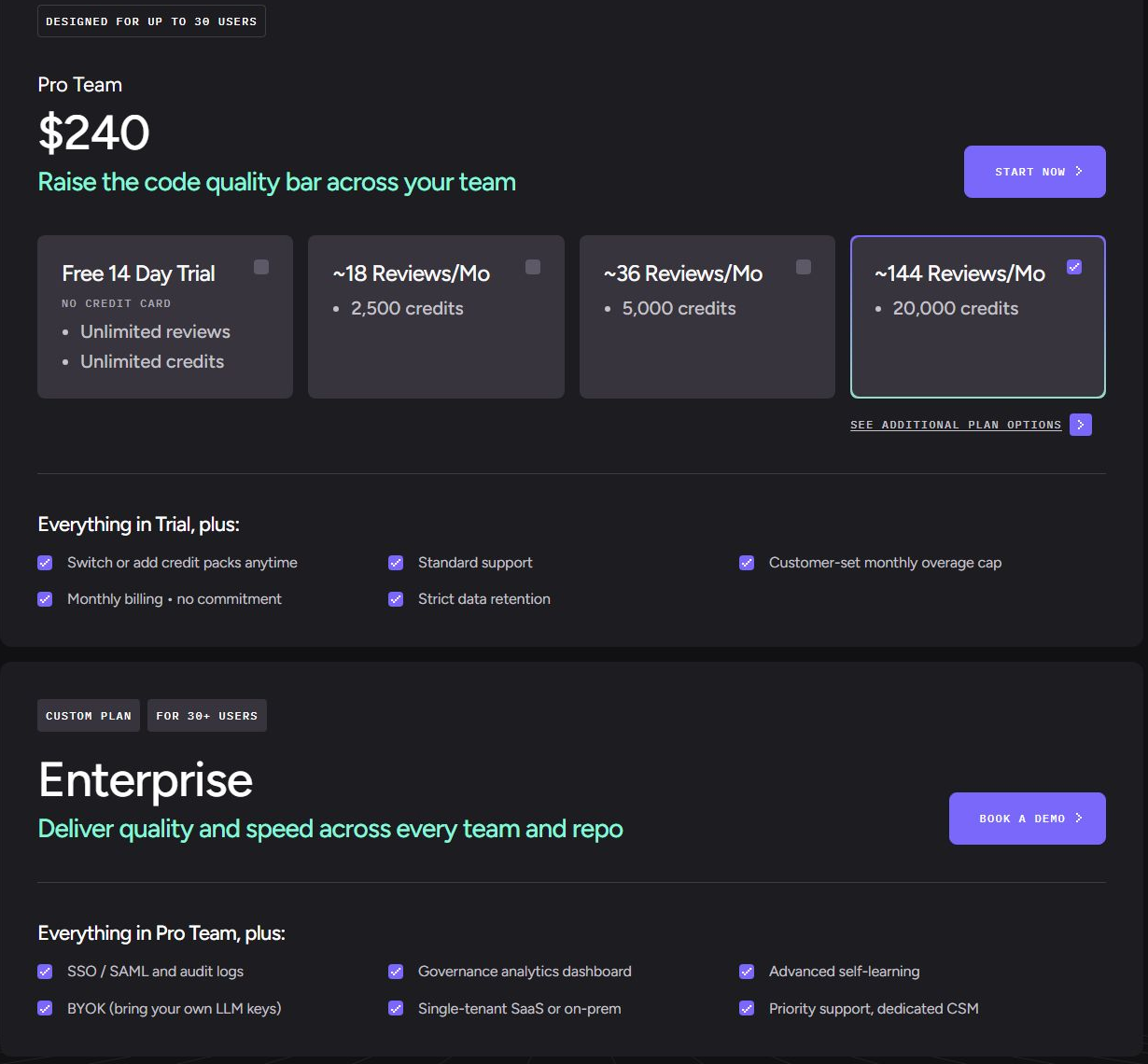
Task: Click checkmark icon beside Monthly billing
Action: coord(45,599)
